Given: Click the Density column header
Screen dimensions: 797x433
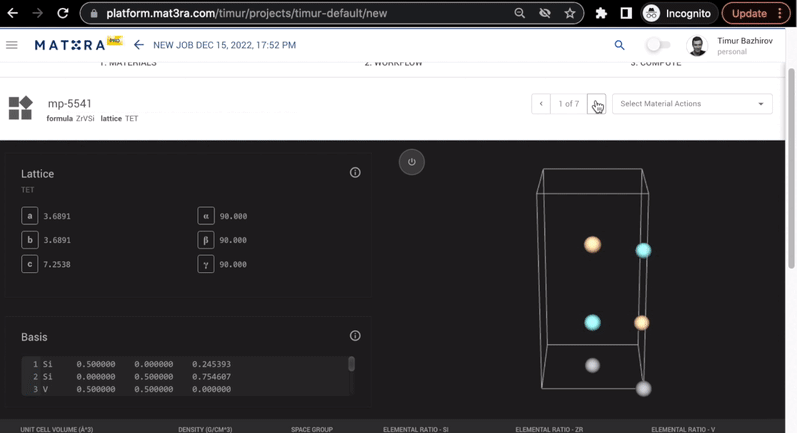Looking at the screenshot, I should pyautogui.click(x=205, y=429).
